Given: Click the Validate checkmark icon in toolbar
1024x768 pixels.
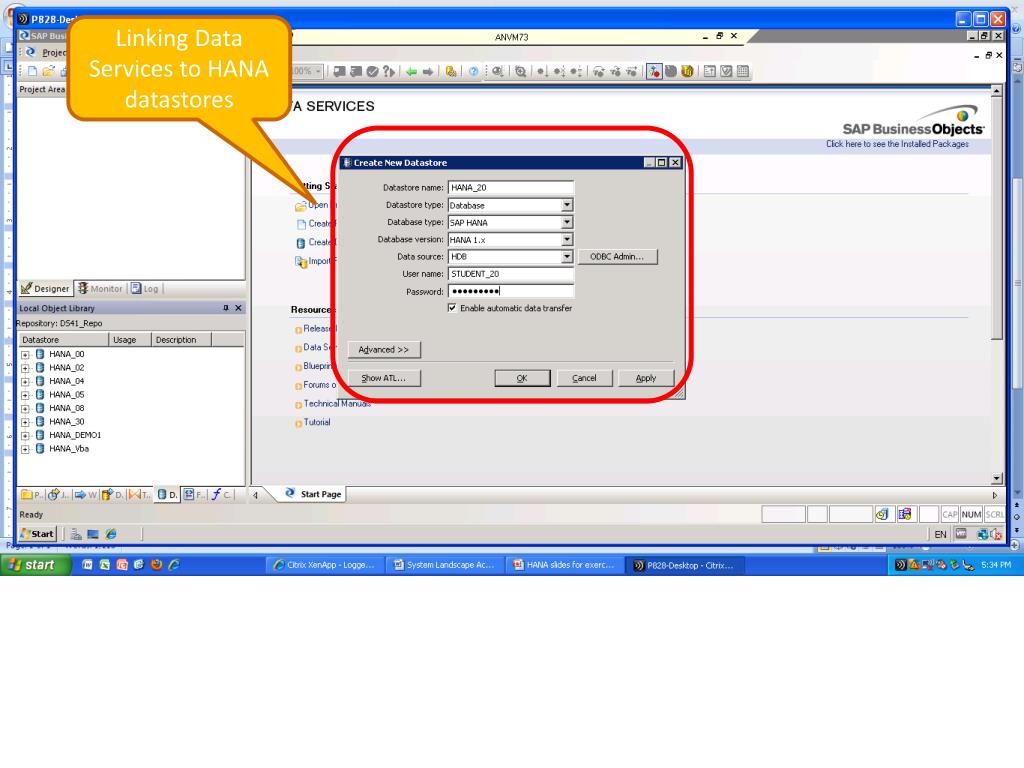Looking at the screenshot, I should (372, 72).
